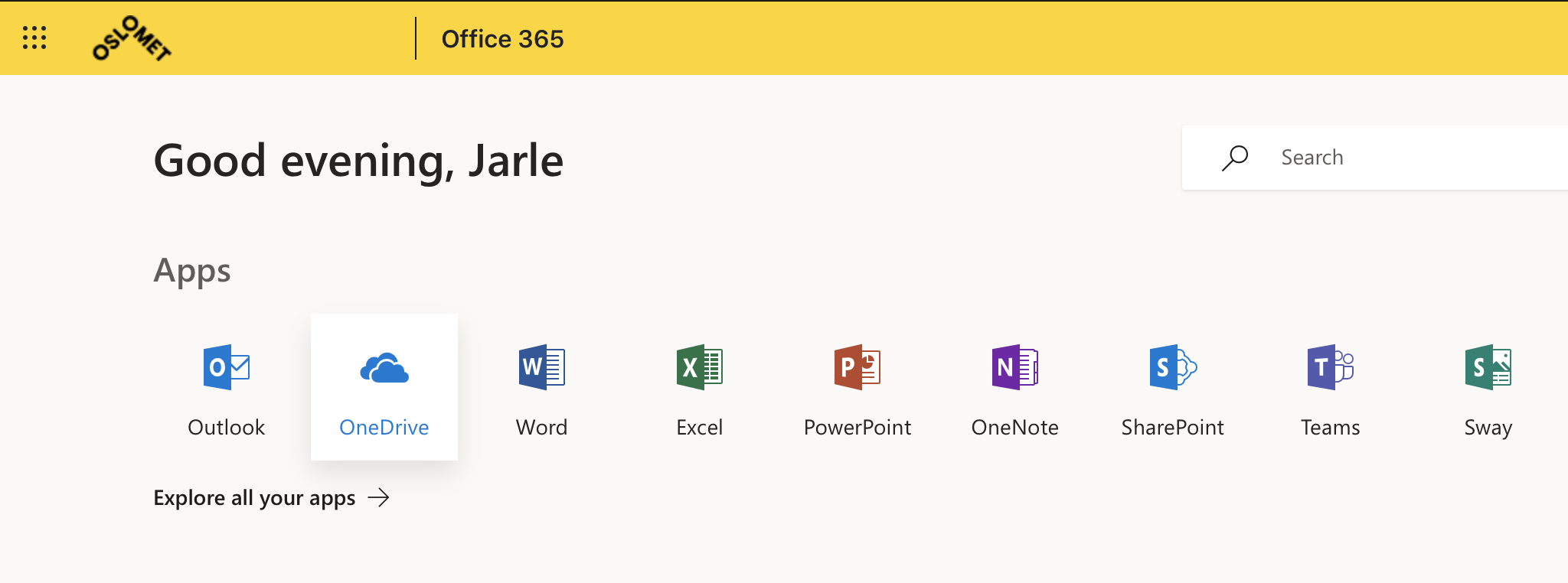
Task: Click the Office 365 header title
Action: [502, 38]
